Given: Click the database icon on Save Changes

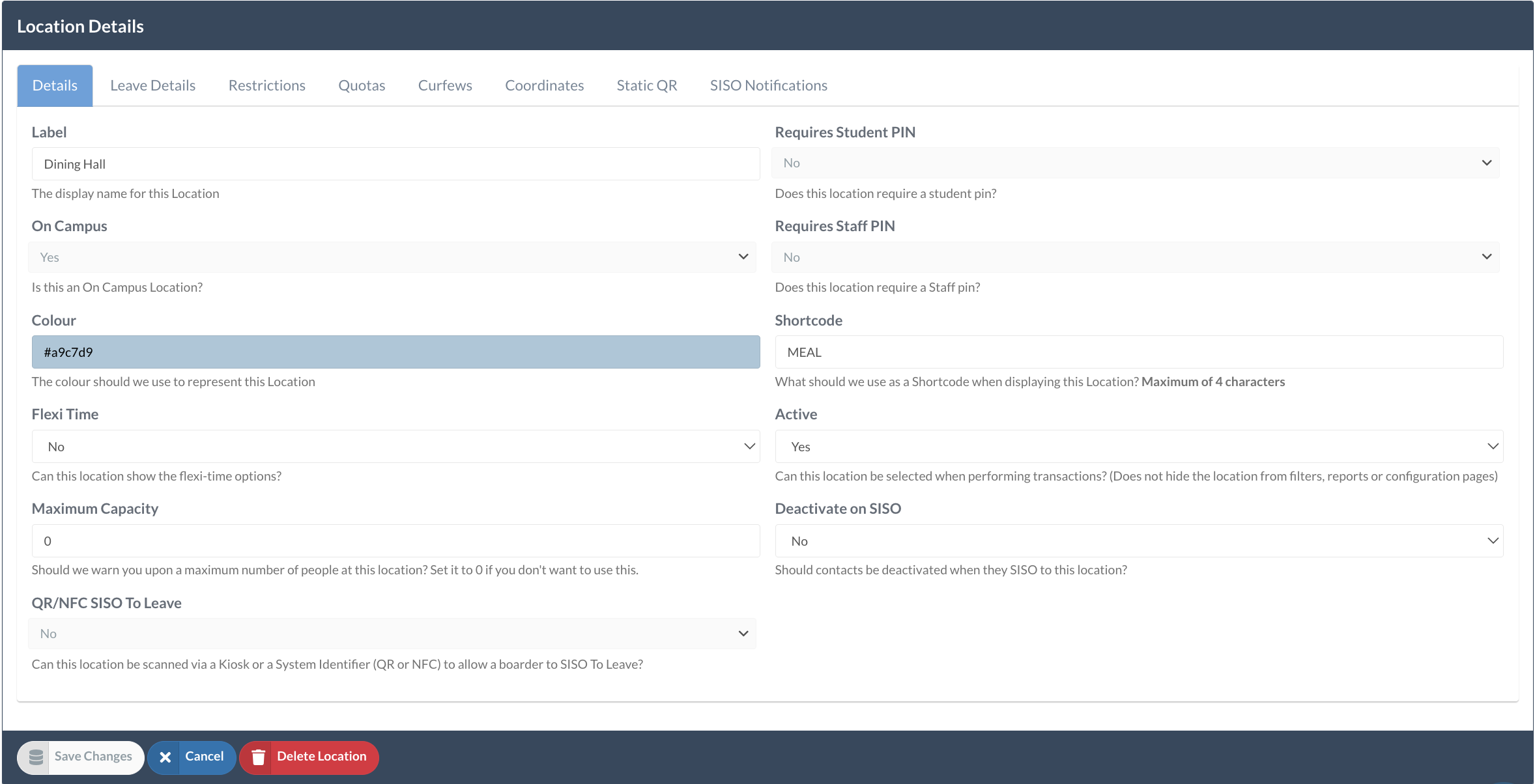Looking at the screenshot, I should [36, 757].
